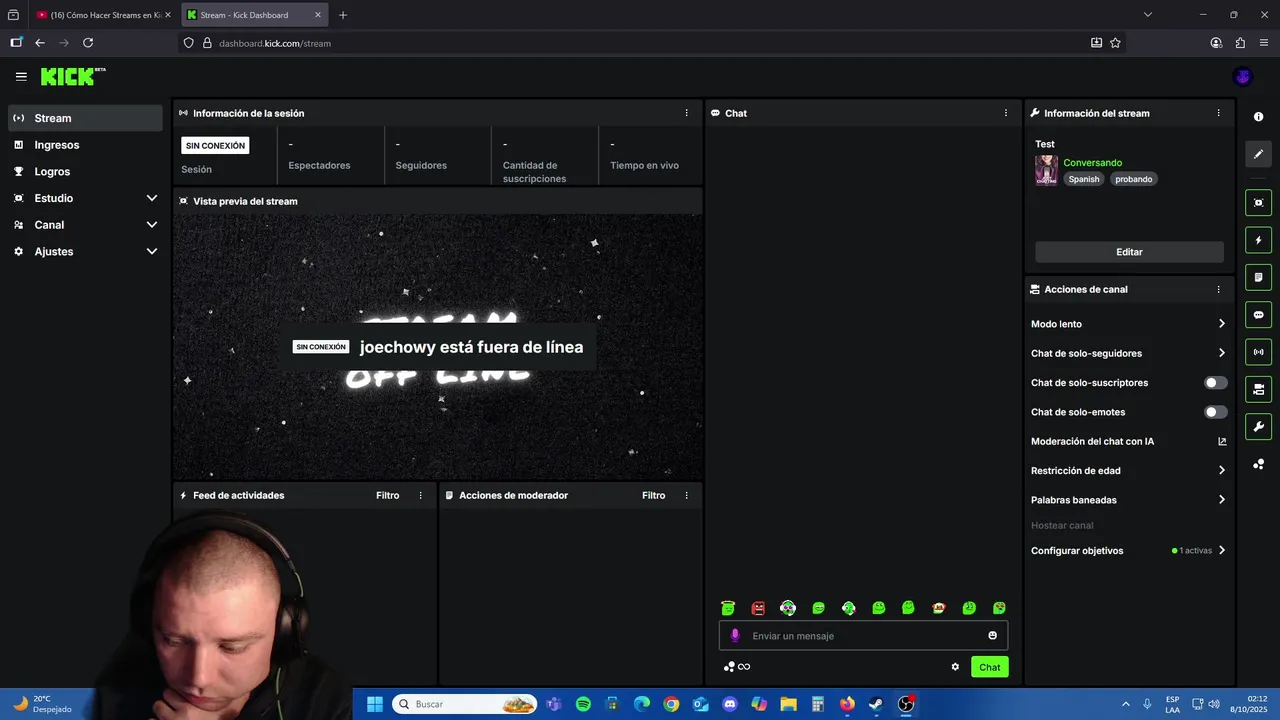Toggle the wrench channel actions icon in right sidebar

(x=1258, y=427)
